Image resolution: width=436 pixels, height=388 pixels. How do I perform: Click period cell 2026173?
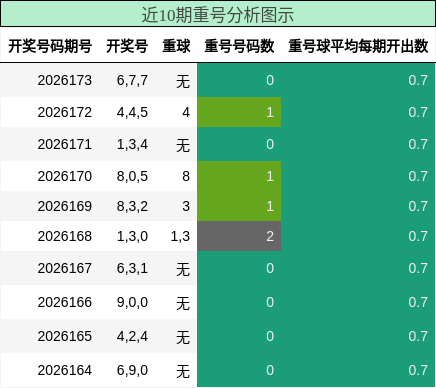point(65,80)
